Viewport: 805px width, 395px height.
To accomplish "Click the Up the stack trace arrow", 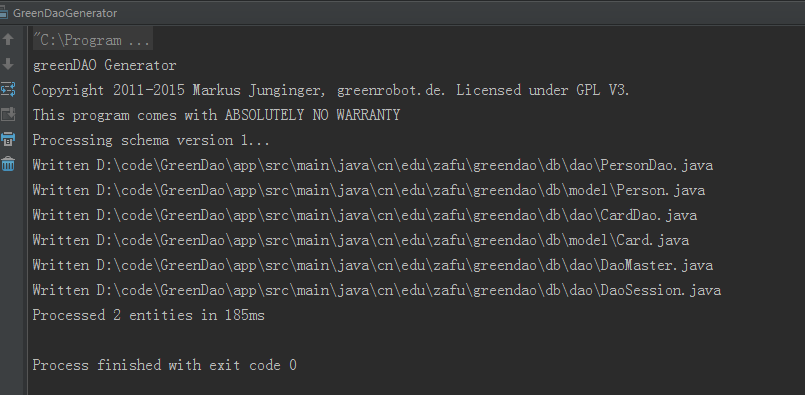I will coord(8,40).
